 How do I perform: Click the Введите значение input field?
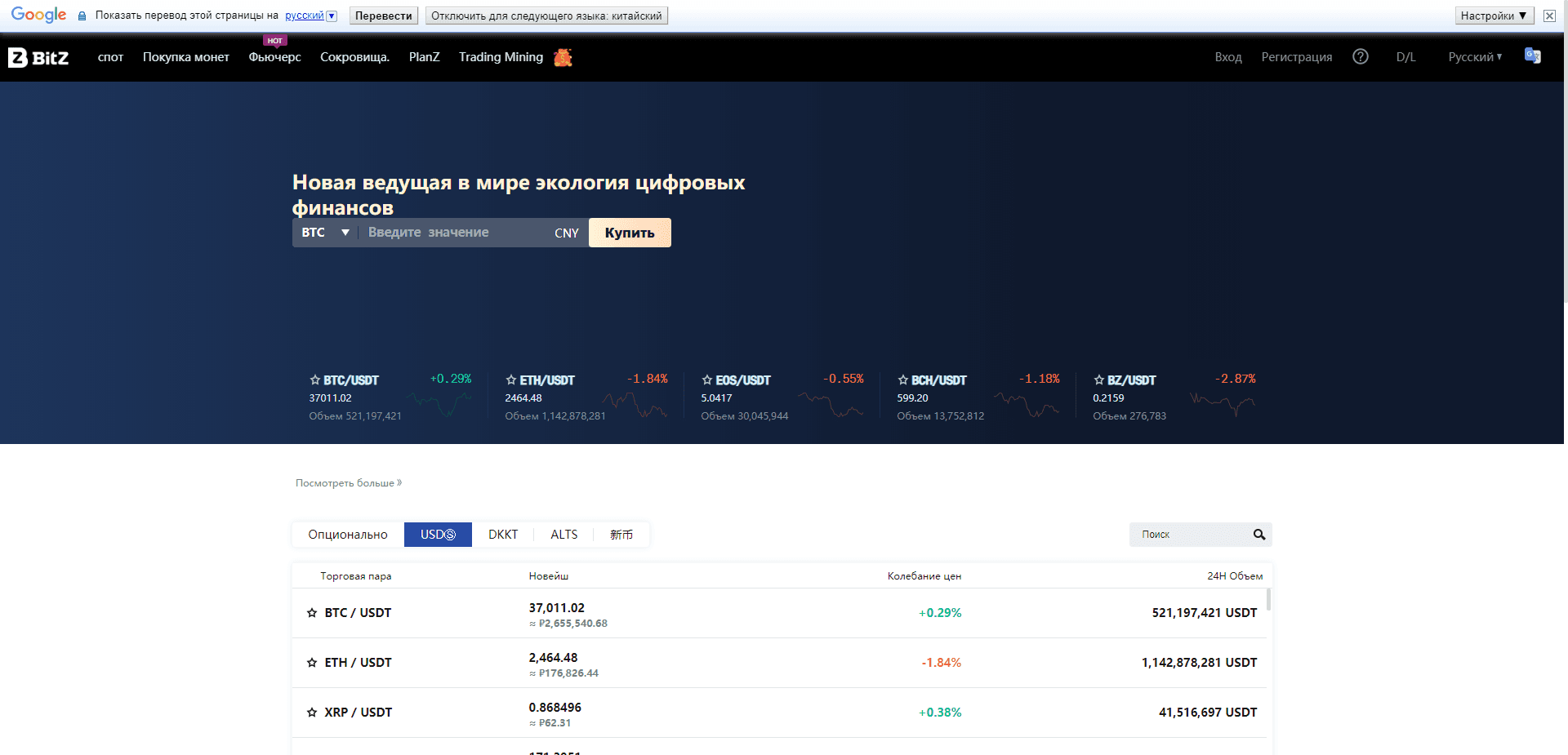click(x=449, y=232)
